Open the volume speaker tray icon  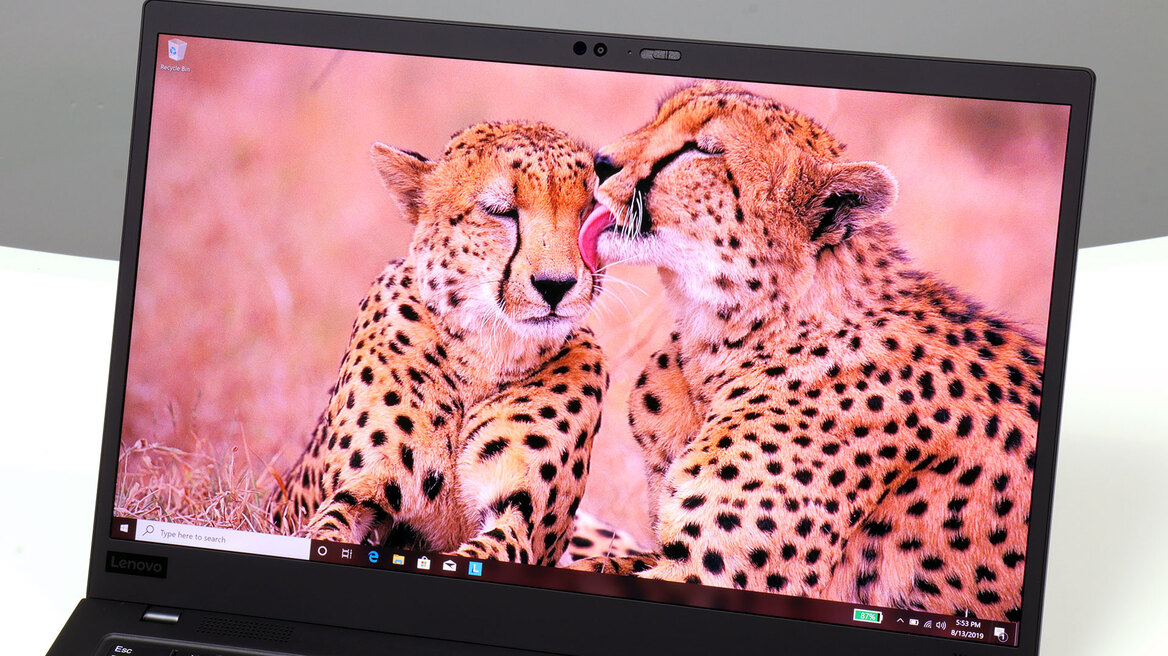941,625
